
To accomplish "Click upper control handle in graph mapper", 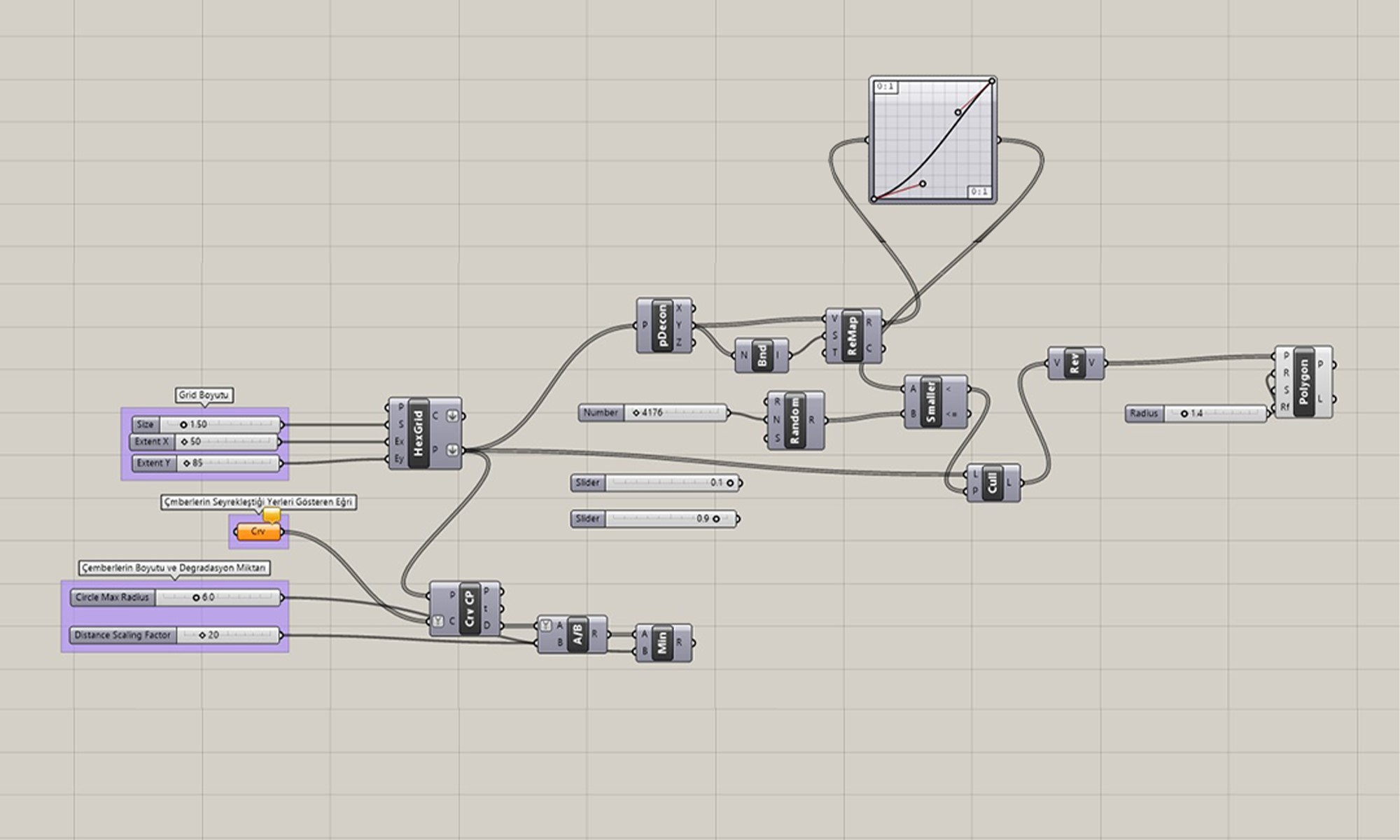I will [x=958, y=112].
